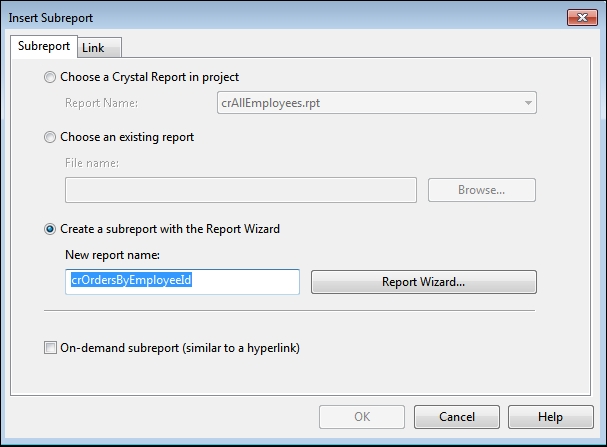This screenshot has width=607, height=447.
Task: Click the "New report name:" label
Action: [113, 255]
